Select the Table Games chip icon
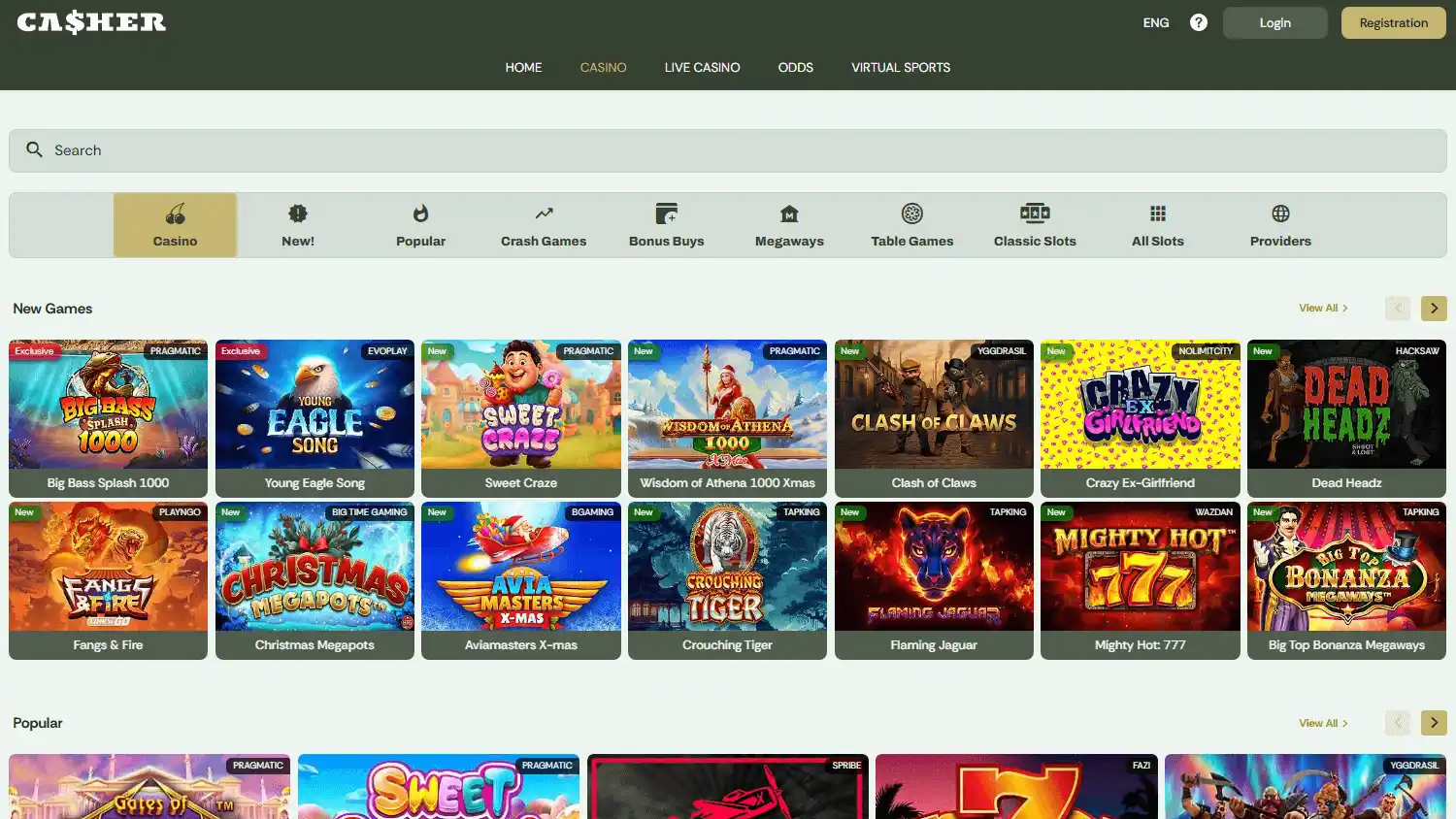Image resolution: width=1456 pixels, height=819 pixels. (912, 213)
